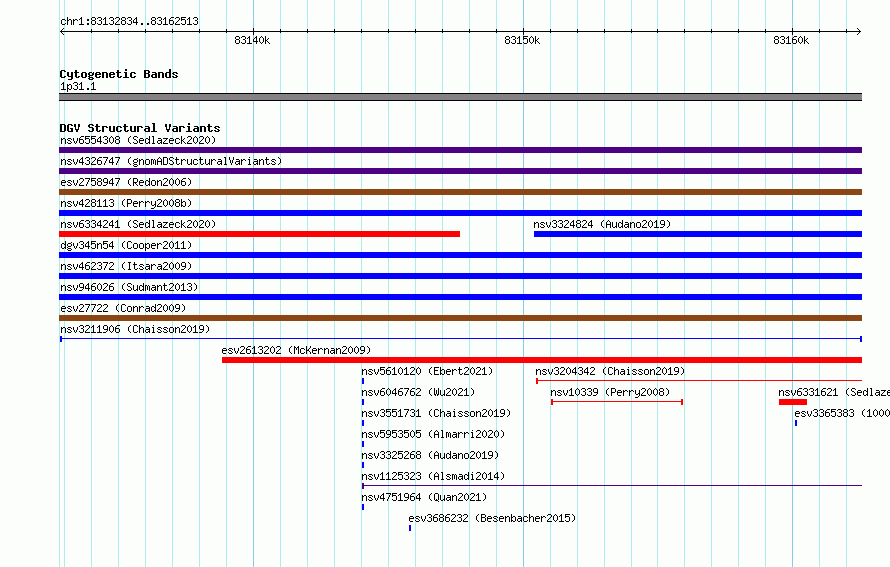This screenshot has width=890, height=567.
Task: Click the 1p31.1 band label
Action: (78, 86)
